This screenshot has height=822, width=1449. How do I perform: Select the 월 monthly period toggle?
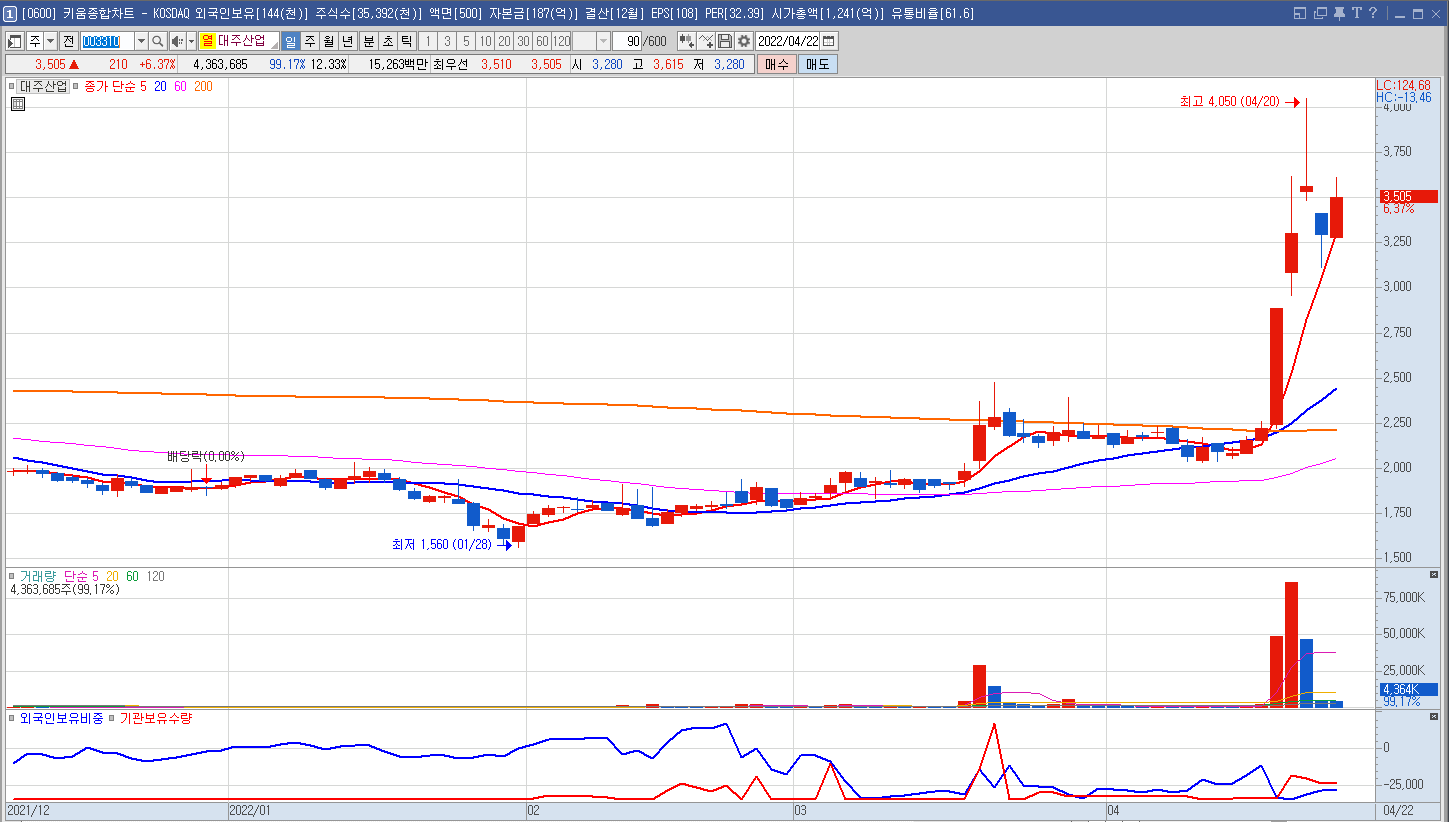[328, 41]
